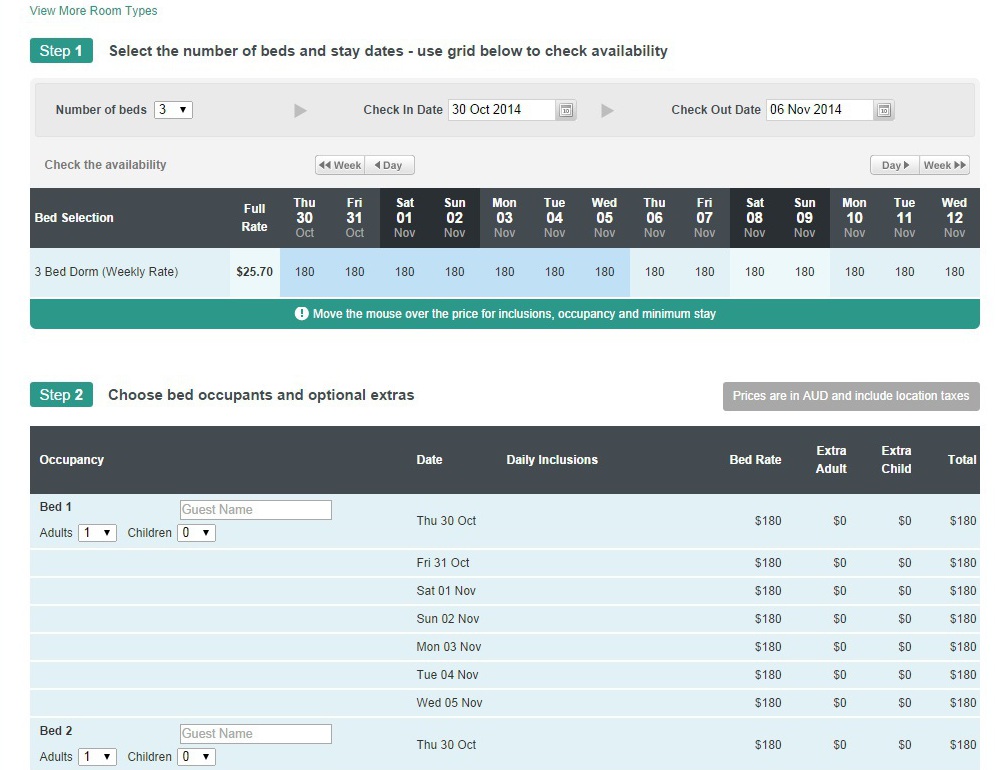Advance availability forward one week
Screen dimensions: 1004x770
(x=944, y=165)
